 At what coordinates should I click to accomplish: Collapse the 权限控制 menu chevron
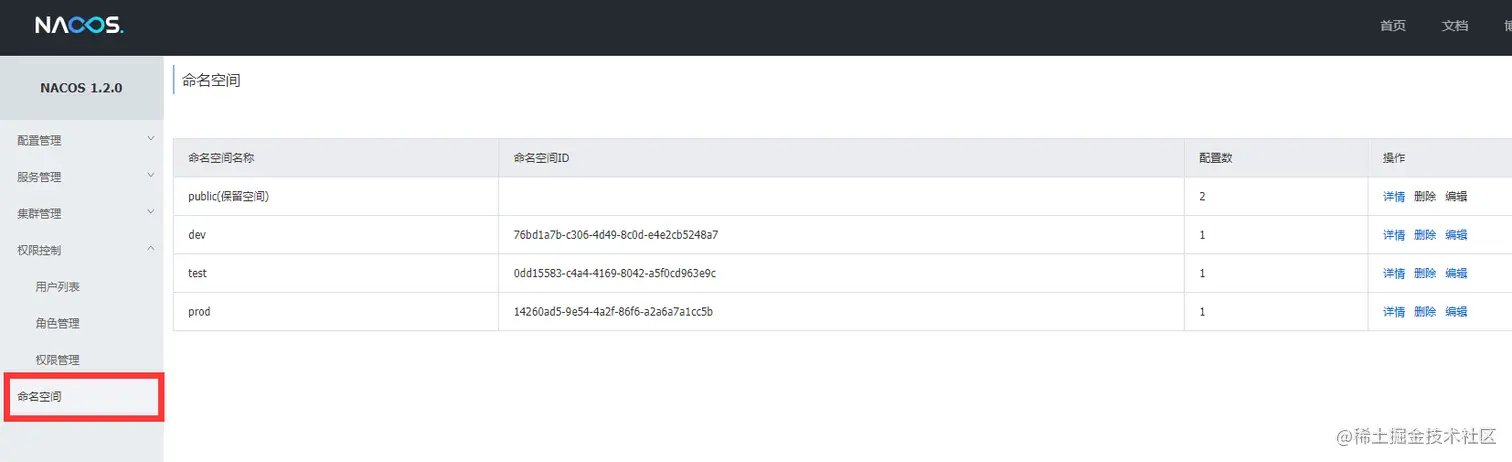click(x=151, y=249)
